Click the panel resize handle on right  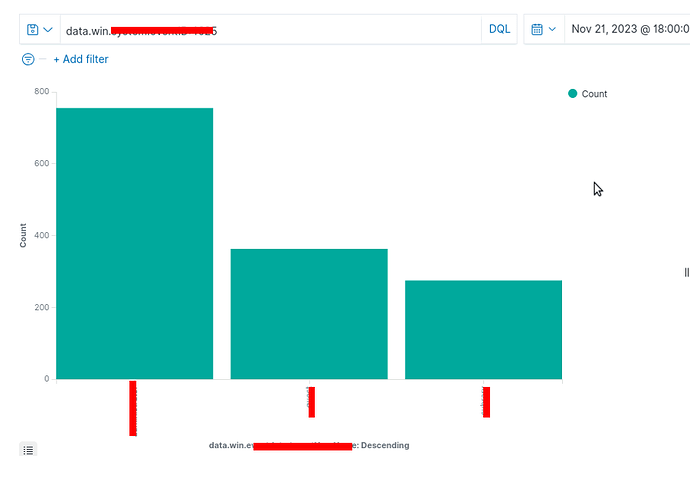coord(686,273)
